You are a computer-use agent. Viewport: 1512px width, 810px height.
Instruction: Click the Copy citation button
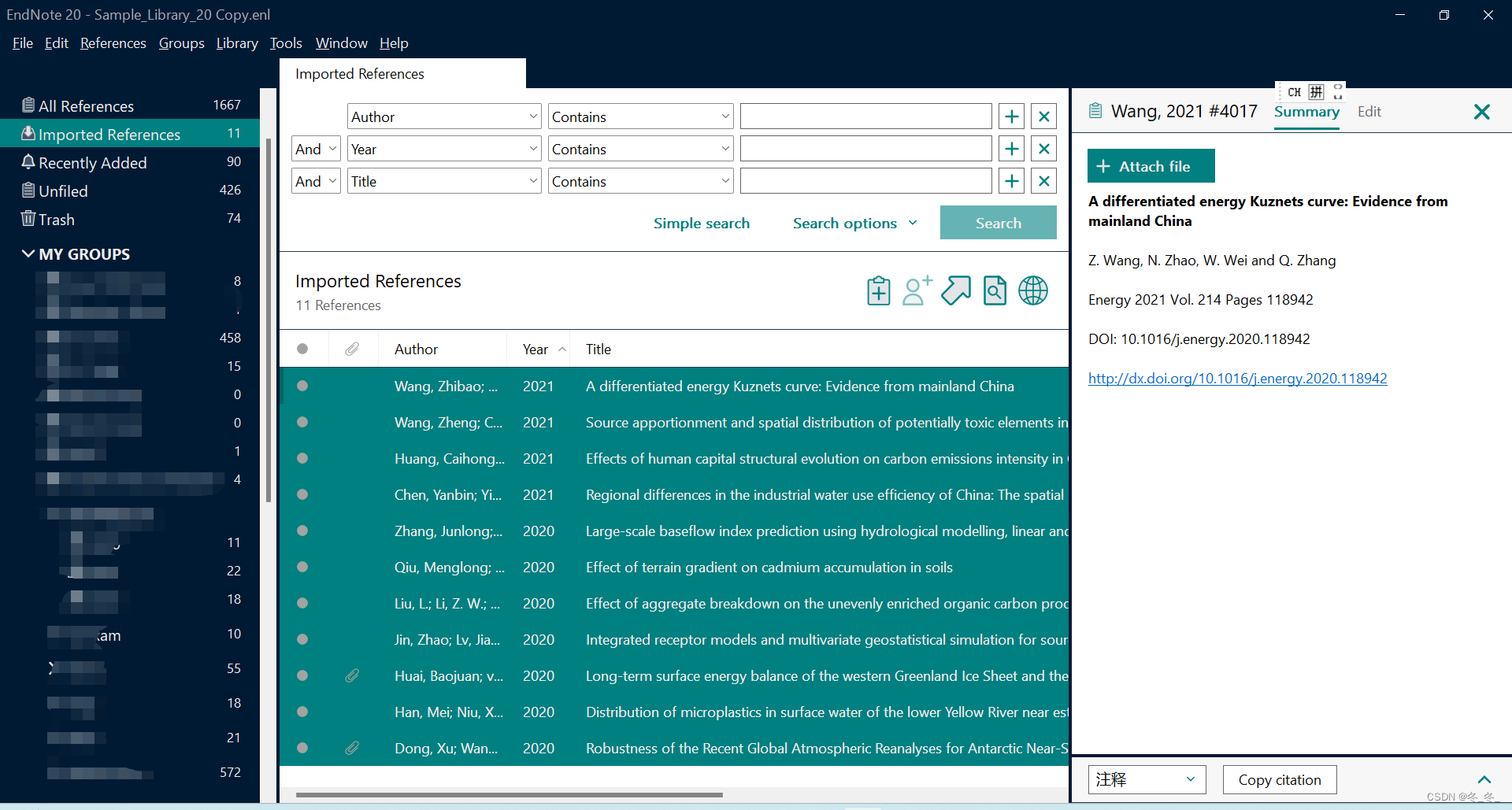1280,779
